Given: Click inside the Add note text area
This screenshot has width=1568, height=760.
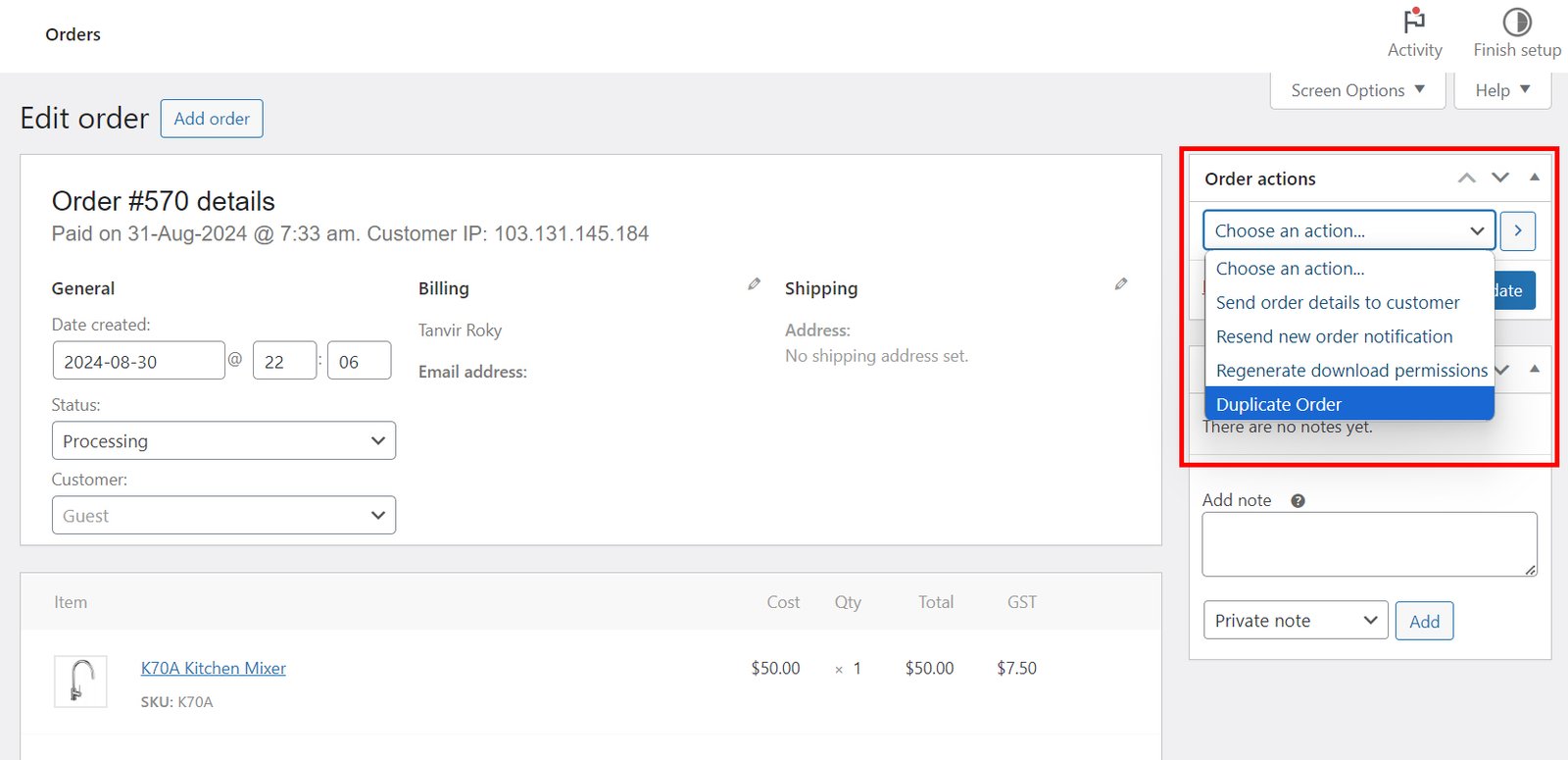Looking at the screenshot, I should click(x=1369, y=544).
